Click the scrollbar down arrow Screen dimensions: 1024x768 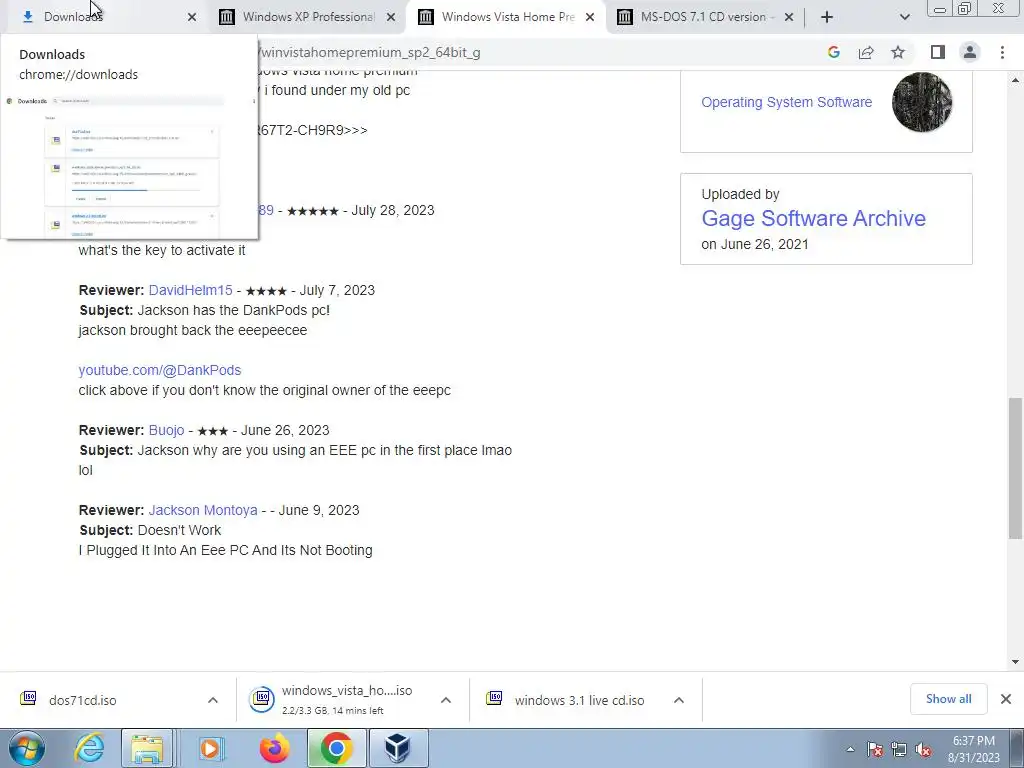pos(1016,662)
